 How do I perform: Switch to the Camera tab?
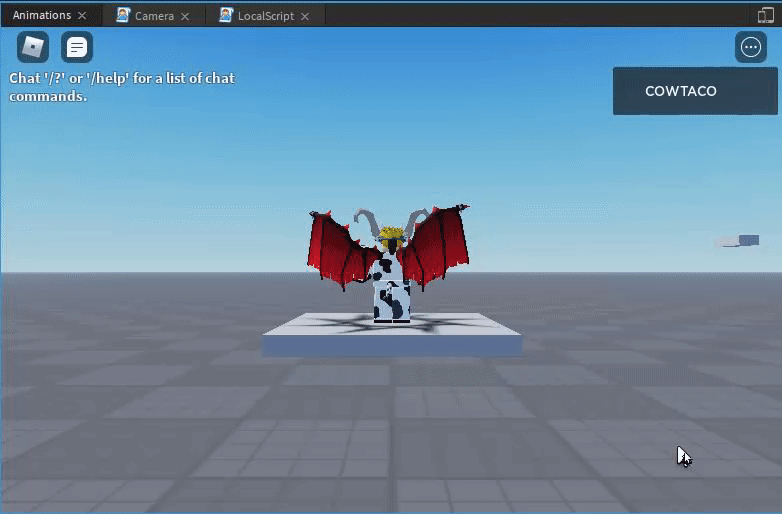pyautogui.click(x=154, y=16)
